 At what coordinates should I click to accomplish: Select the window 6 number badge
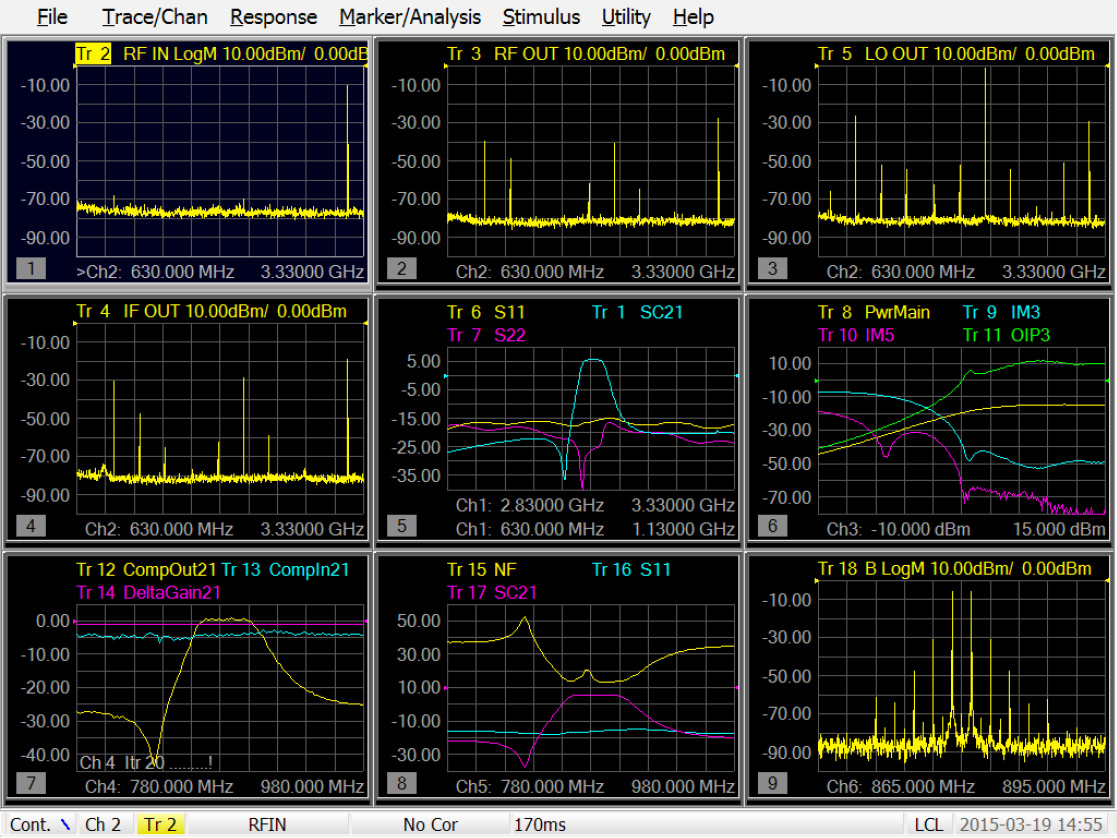772,525
